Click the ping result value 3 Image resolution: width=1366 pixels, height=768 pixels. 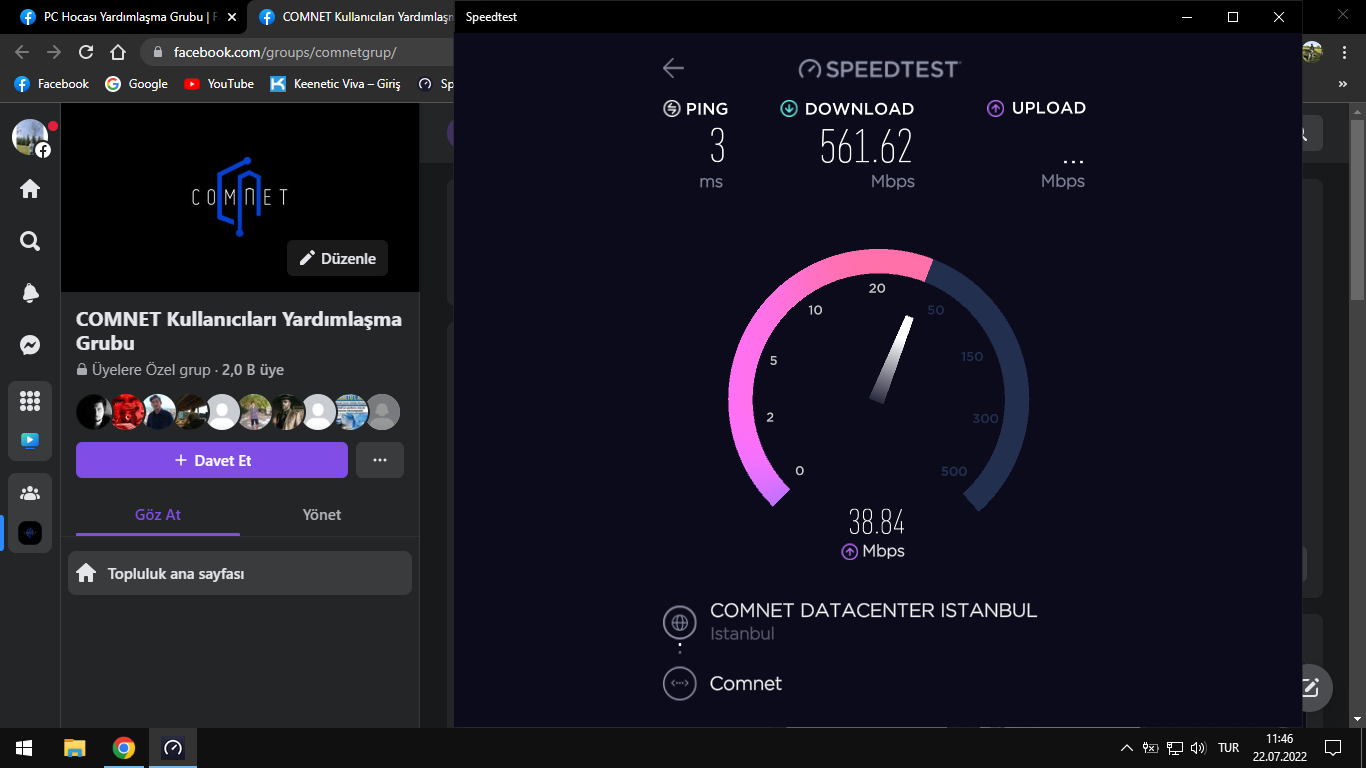[717, 147]
